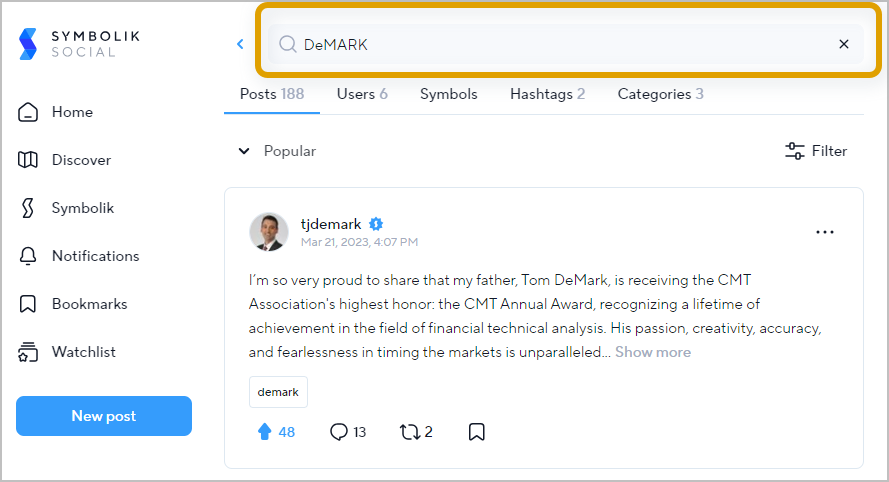Open the three-dot post options menu

pyautogui.click(x=824, y=232)
